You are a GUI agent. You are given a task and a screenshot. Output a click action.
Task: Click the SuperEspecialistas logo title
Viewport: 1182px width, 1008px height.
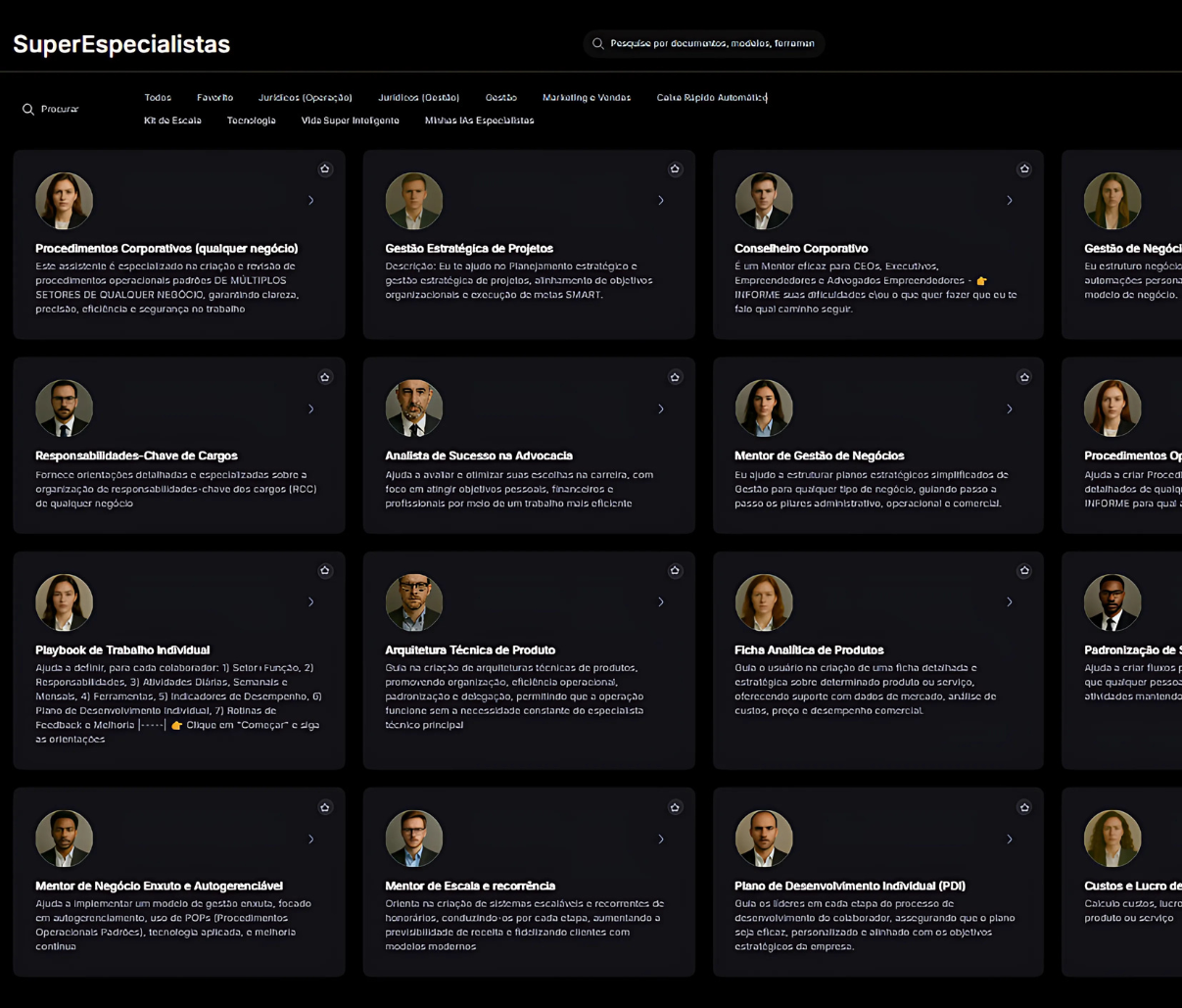(121, 44)
